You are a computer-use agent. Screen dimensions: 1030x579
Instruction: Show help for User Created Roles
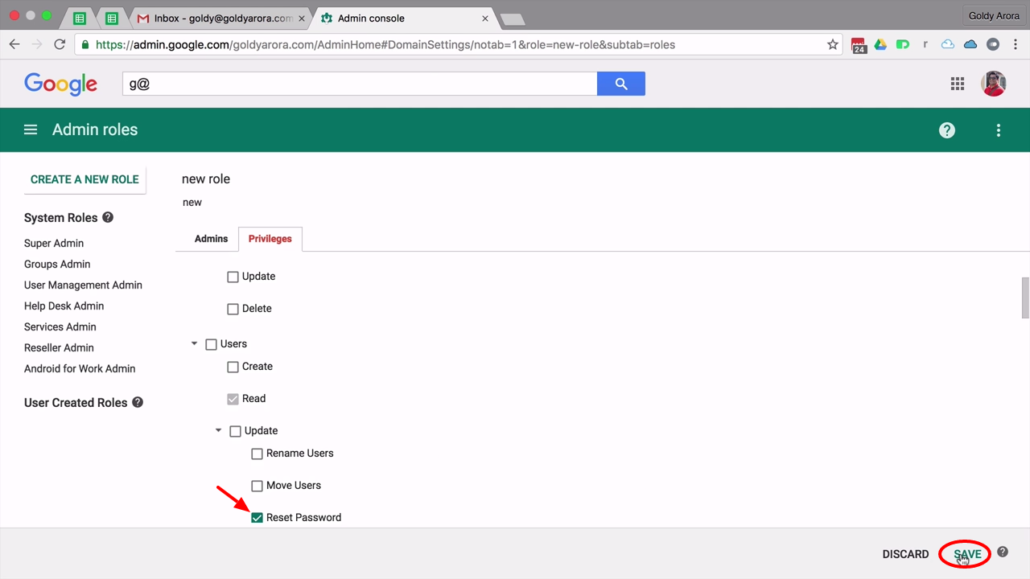[x=137, y=402]
